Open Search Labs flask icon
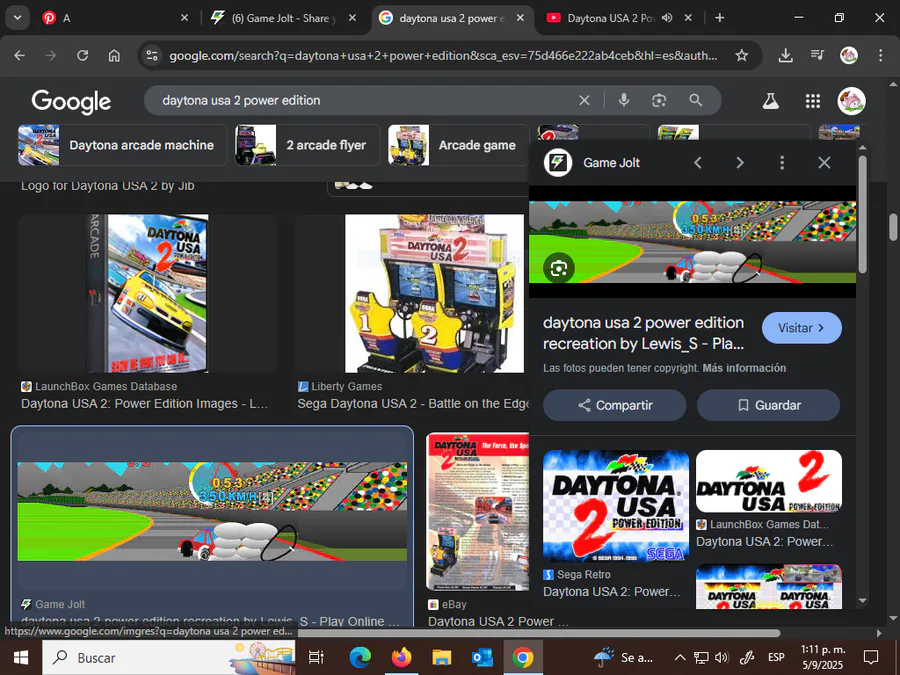900x675 pixels. point(770,101)
